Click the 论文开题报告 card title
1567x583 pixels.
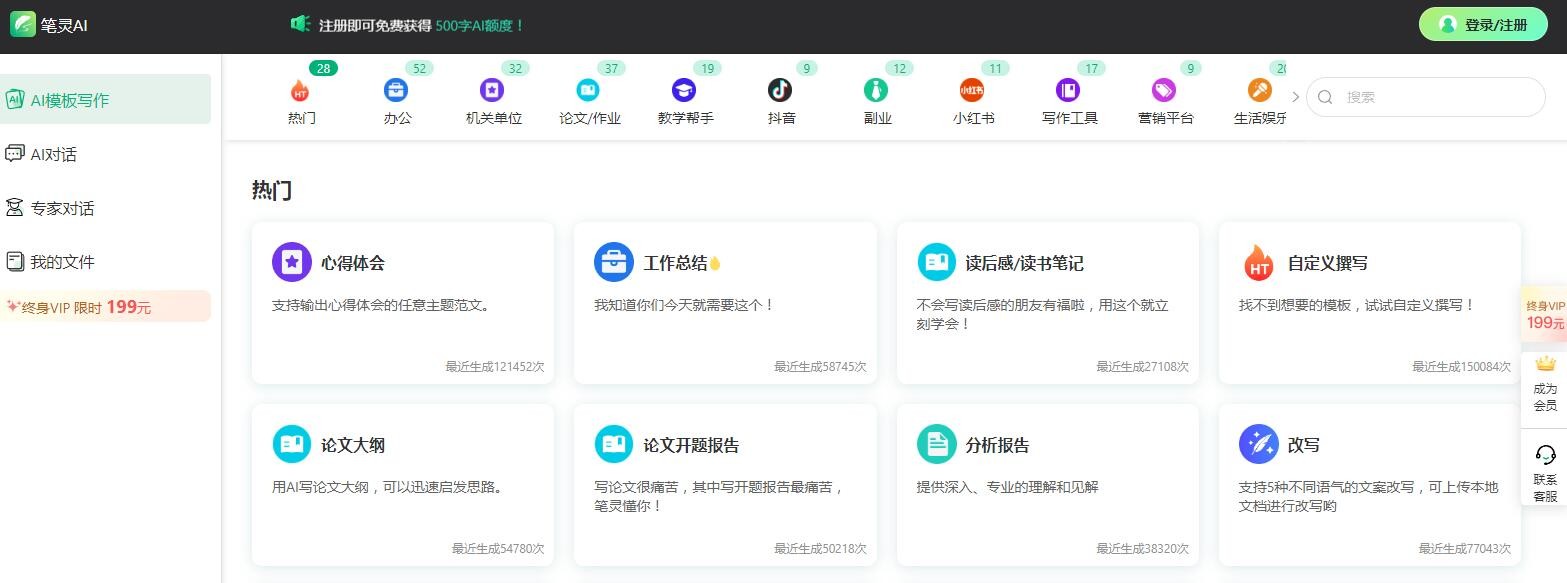click(691, 445)
